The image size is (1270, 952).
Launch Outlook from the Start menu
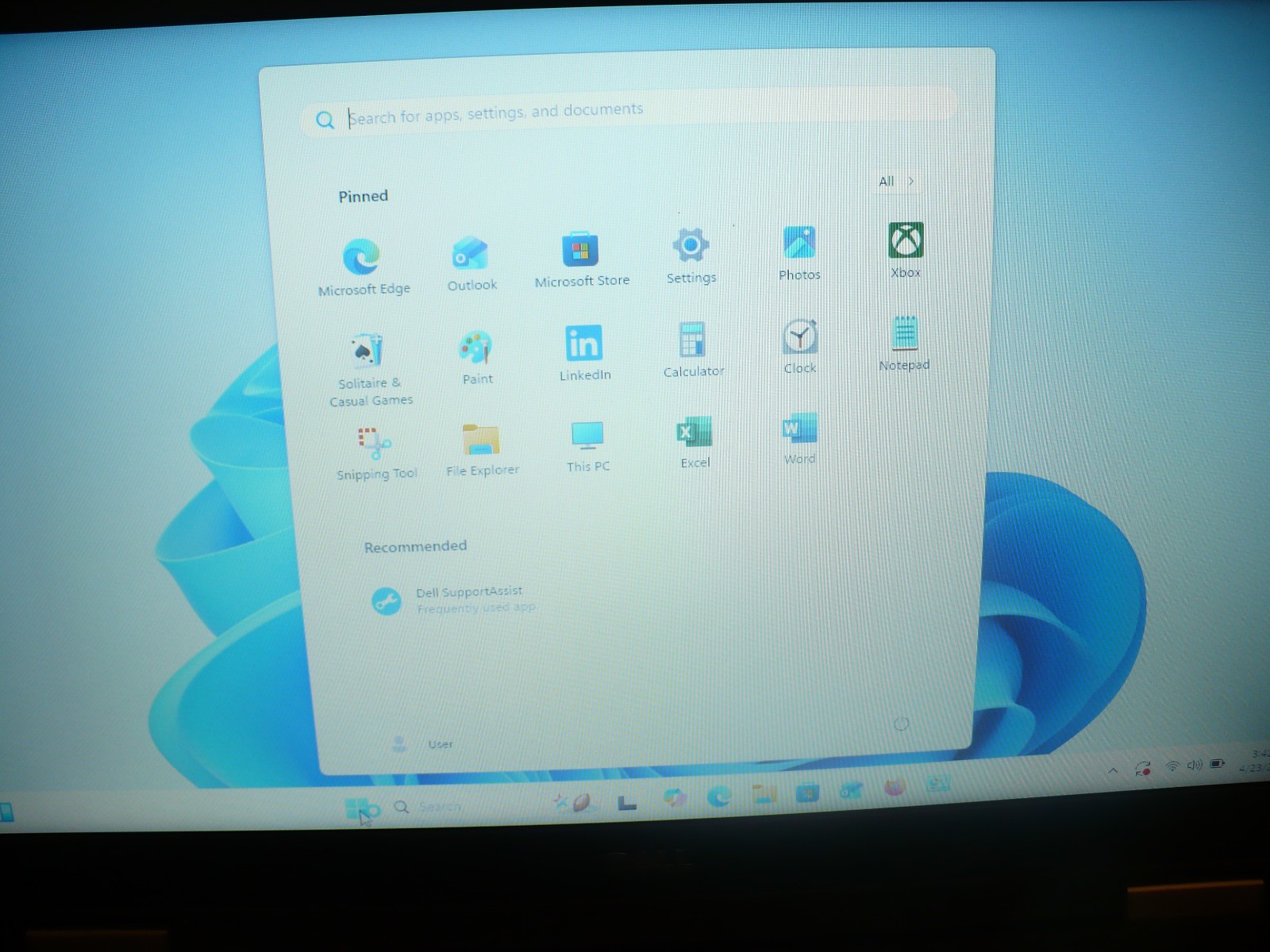click(x=471, y=263)
